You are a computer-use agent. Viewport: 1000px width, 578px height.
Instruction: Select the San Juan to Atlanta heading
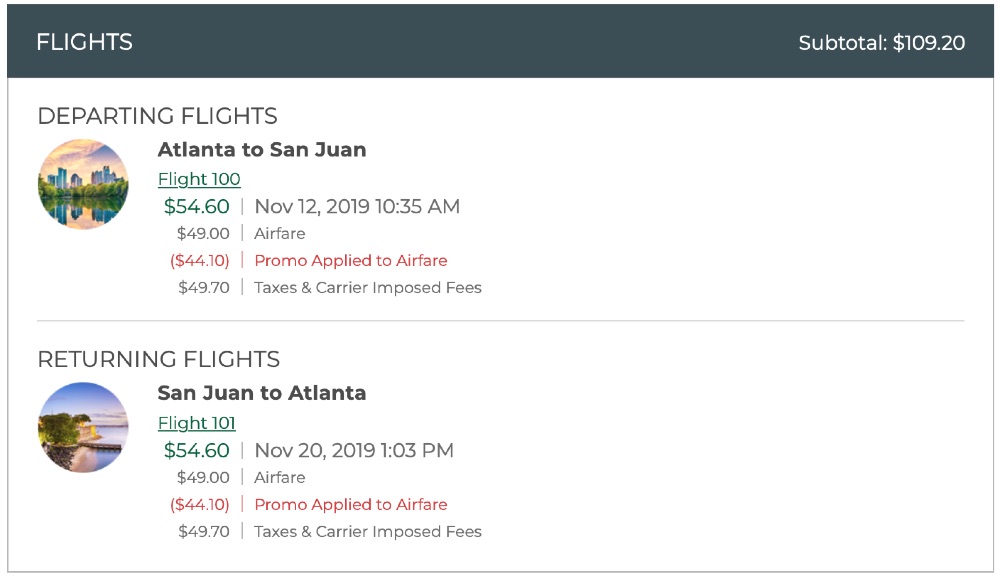point(262,393)
